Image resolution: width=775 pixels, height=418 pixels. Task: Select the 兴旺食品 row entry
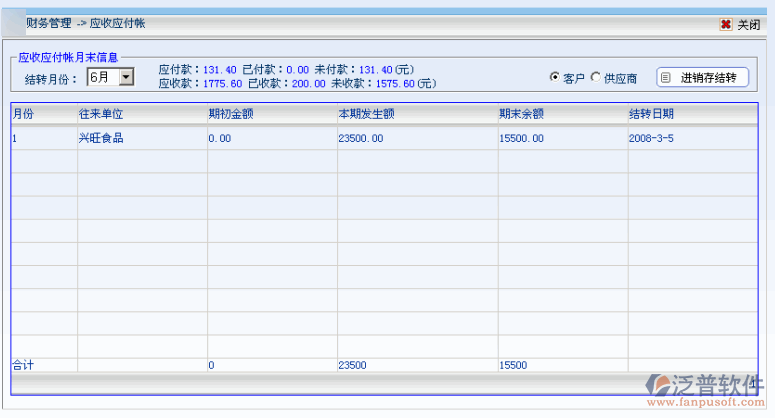pyautogui.click(x=100, y=138)
